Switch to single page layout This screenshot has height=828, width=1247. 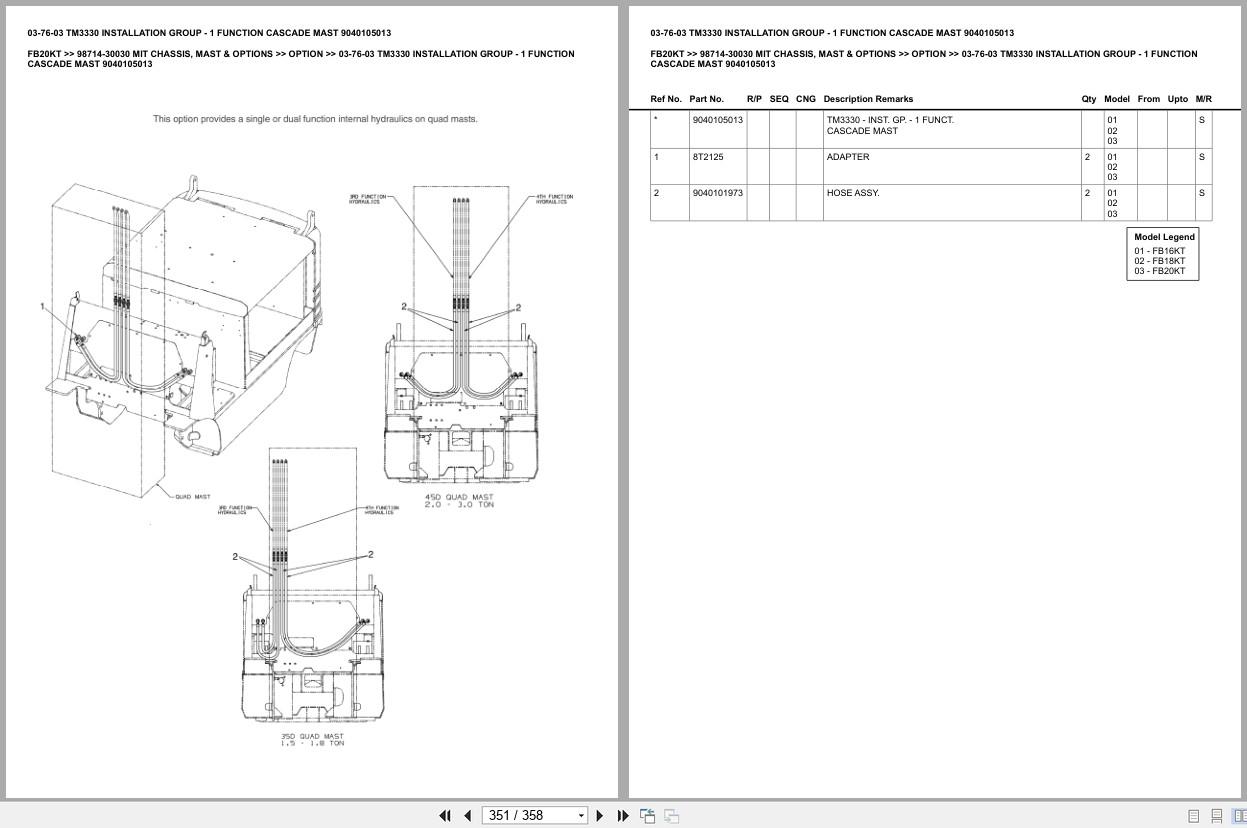[1193, 816]
